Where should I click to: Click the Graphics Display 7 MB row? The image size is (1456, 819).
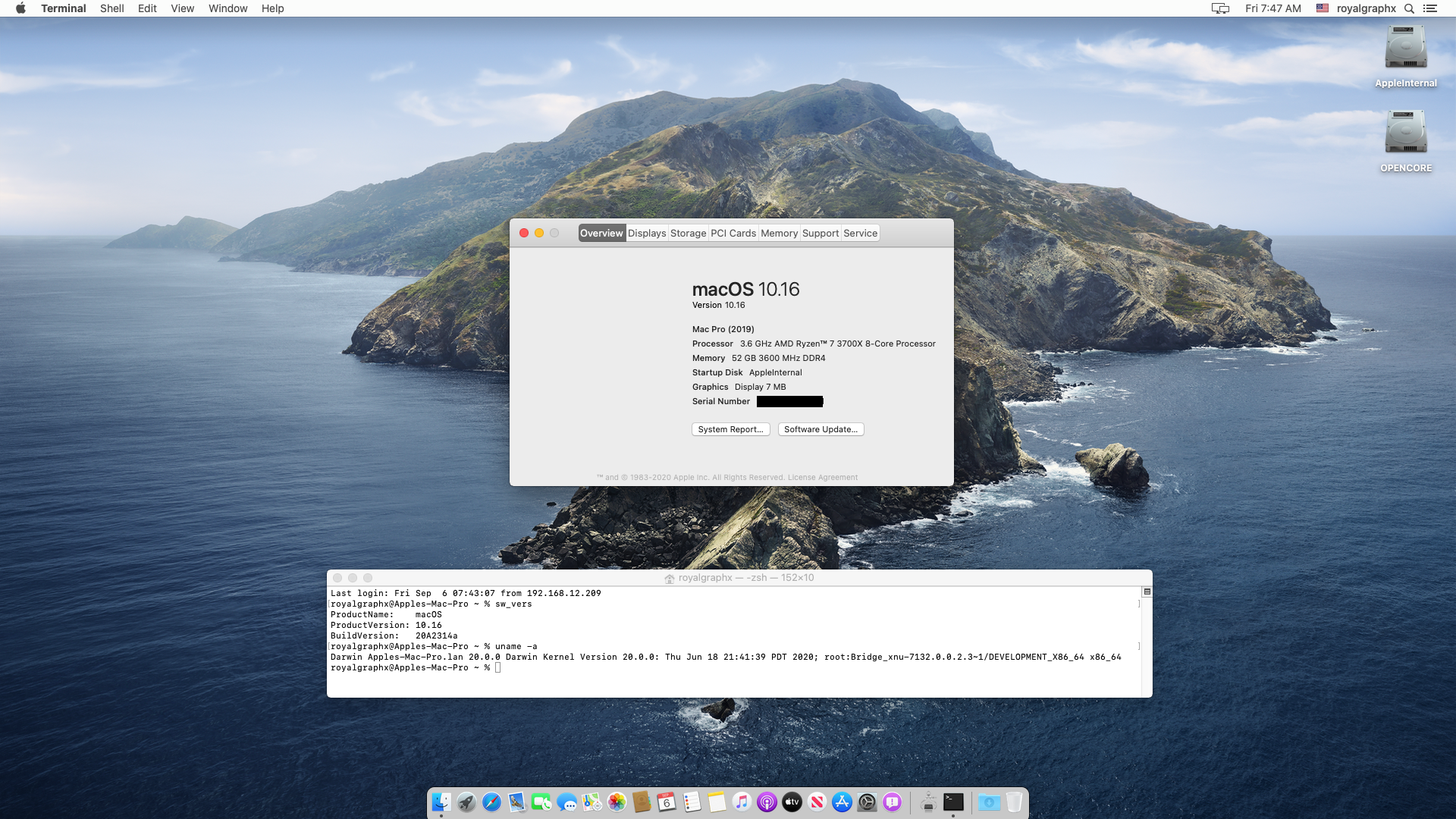pos(739,387)
